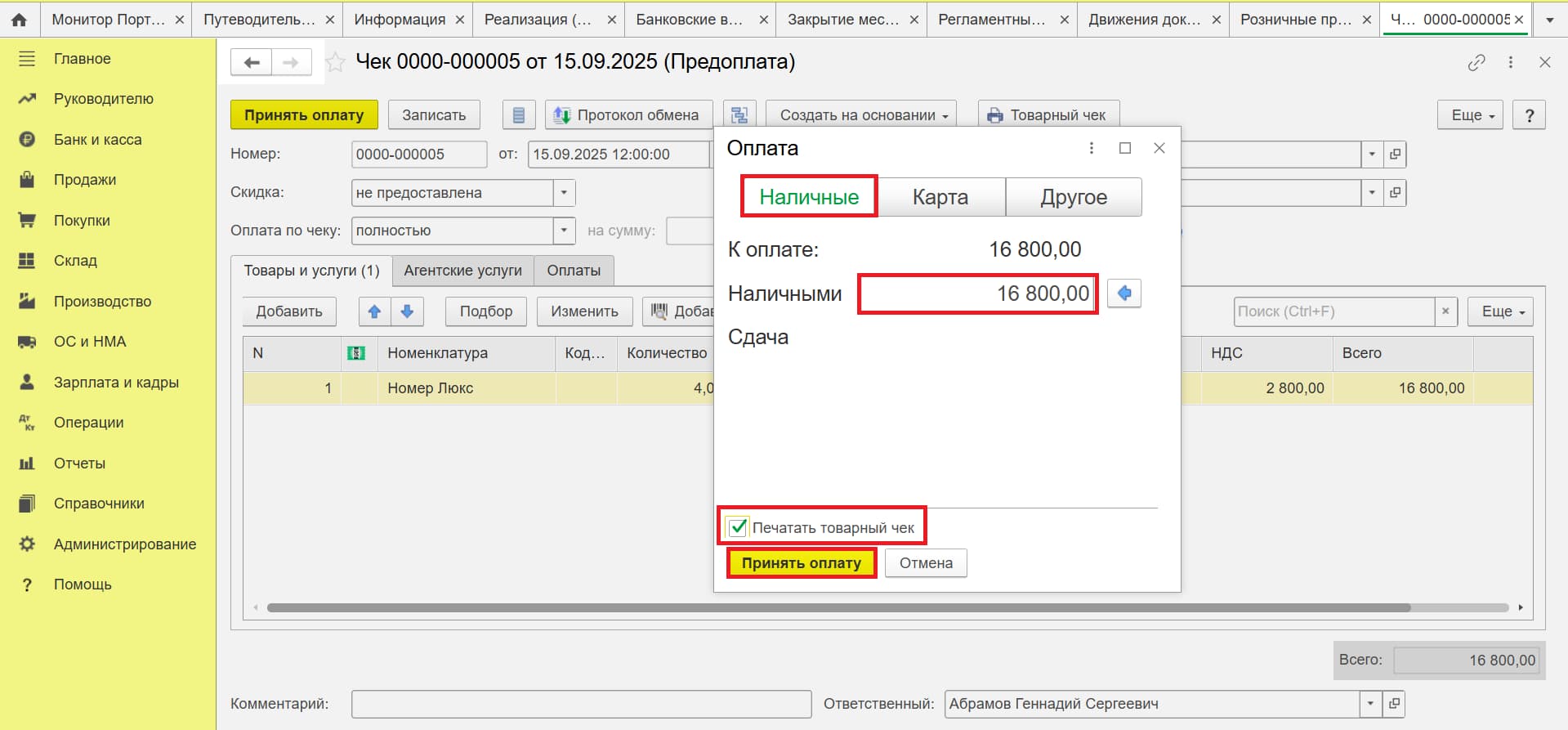
Task: Uncheck Печатать товарный чек checkbox
Action: [x=738, y=527]
